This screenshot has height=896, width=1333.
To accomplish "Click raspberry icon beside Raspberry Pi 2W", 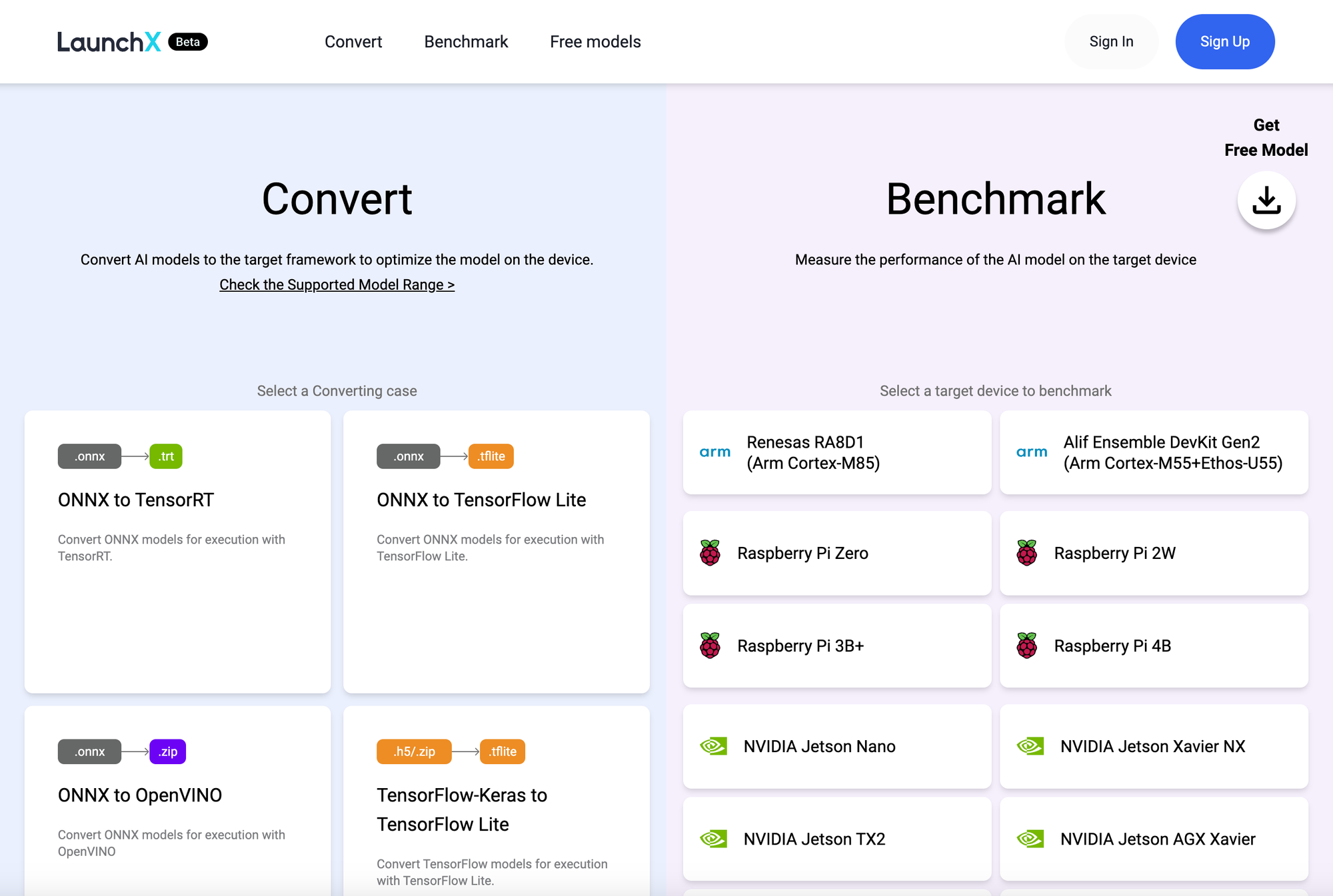I will [1027, 553].
